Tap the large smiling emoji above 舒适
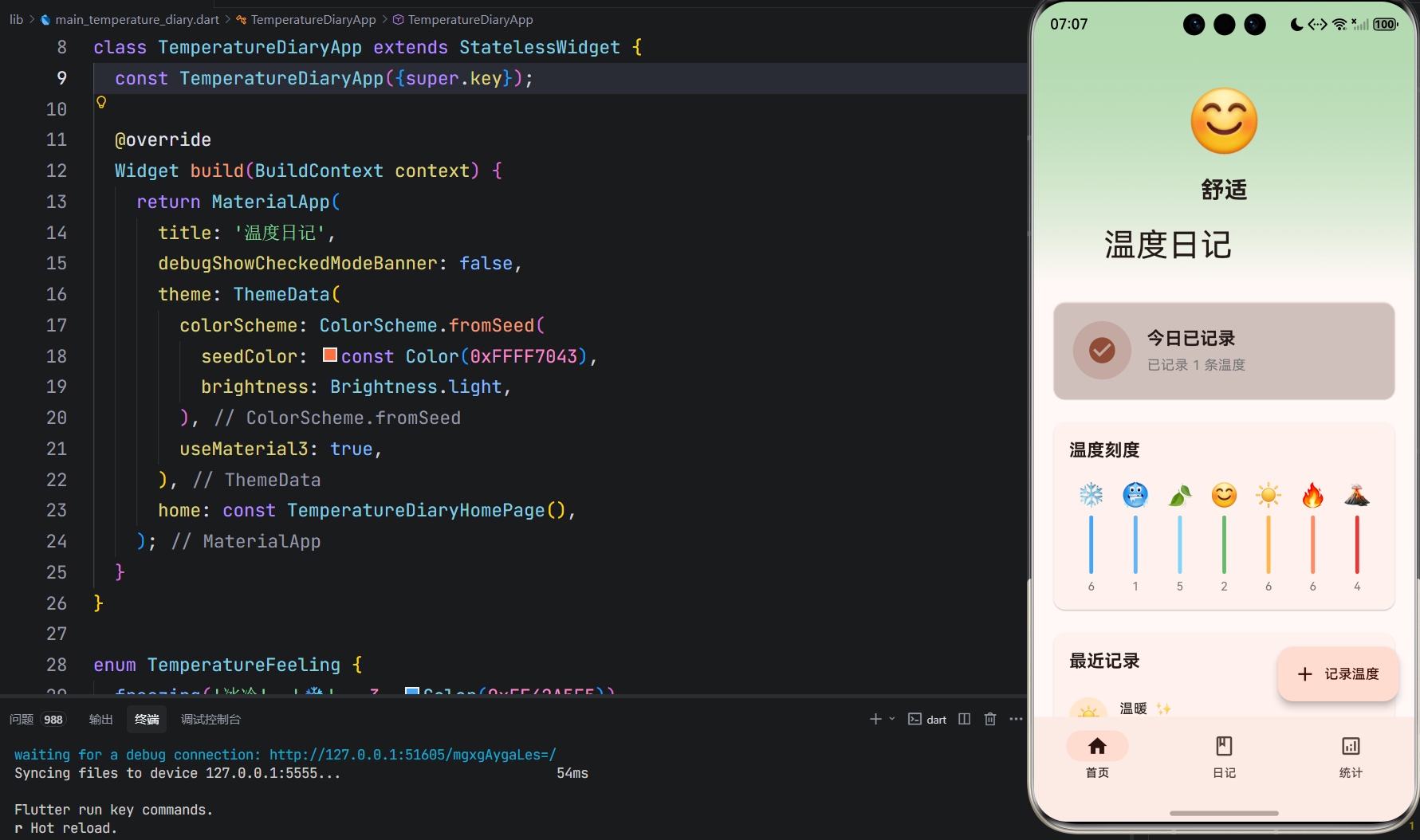The image size is (1420, 840). [1224, 121]
